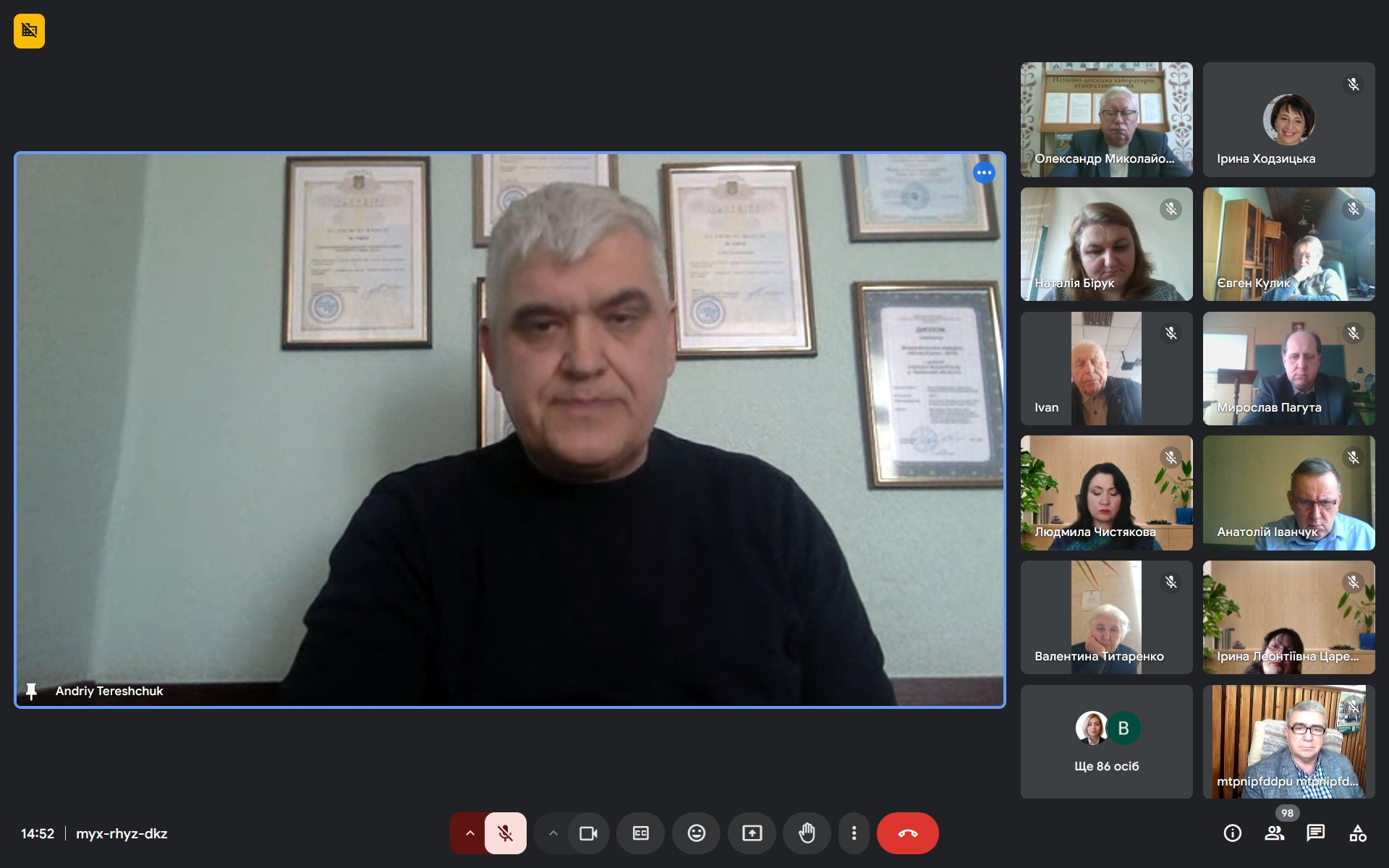This screenshot has width=1389, height=868.
Task: Open the 'Ще 86 осіб' tile
Action: [x=1106, y=741]
